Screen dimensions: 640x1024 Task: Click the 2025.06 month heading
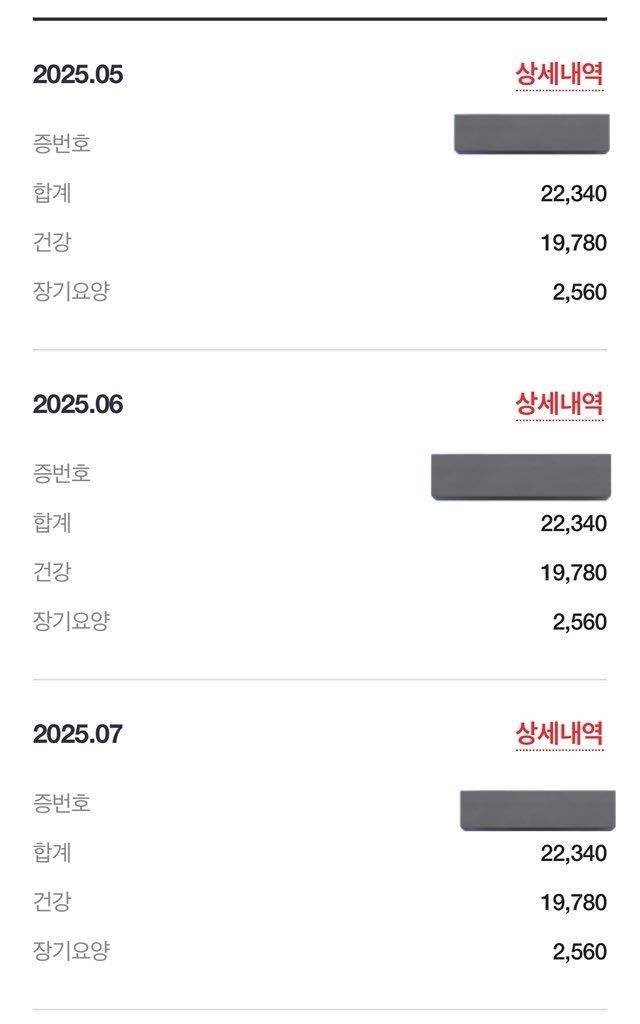78,405
